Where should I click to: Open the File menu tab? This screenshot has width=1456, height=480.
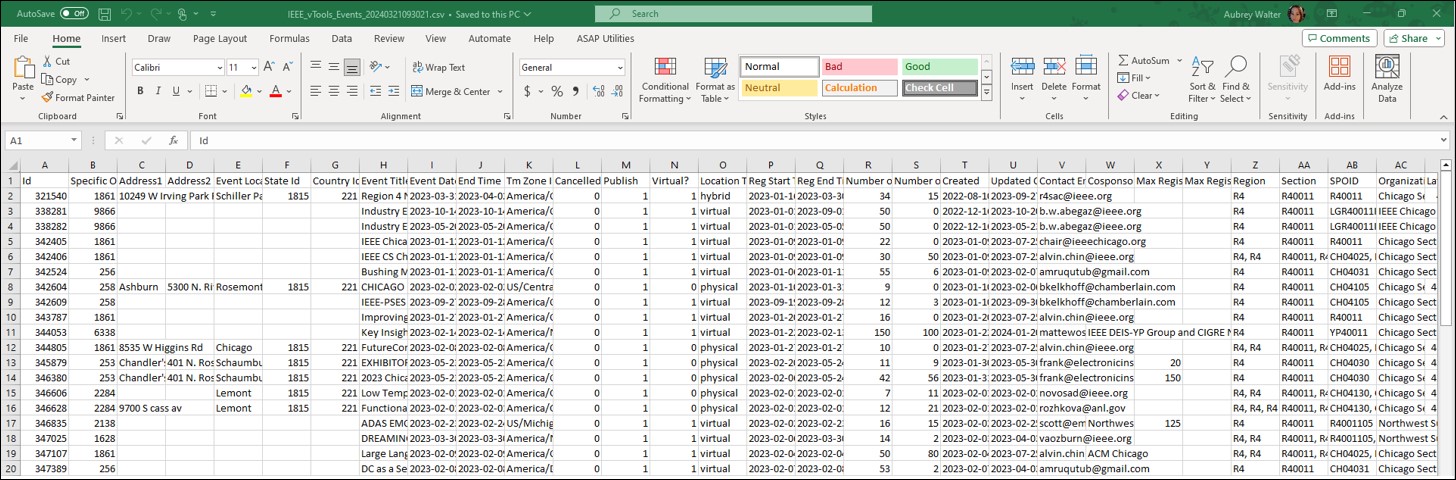tap(20, 39)
